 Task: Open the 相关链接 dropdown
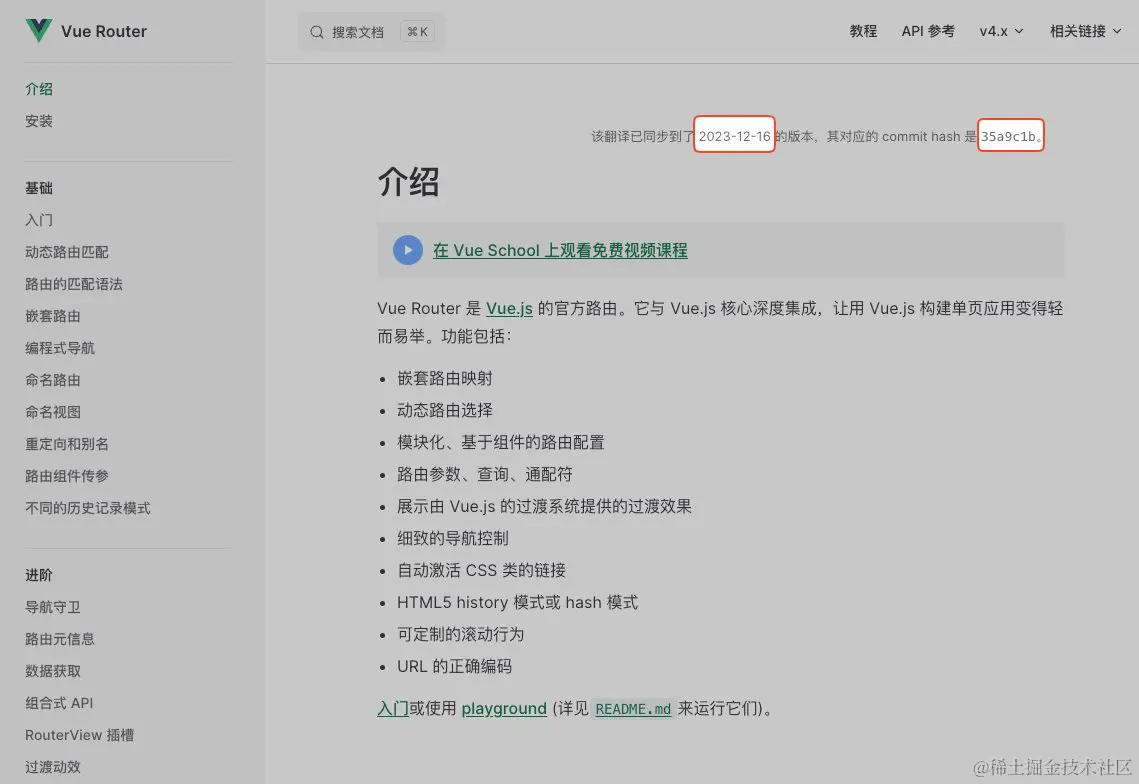[x=1084, y=31]
